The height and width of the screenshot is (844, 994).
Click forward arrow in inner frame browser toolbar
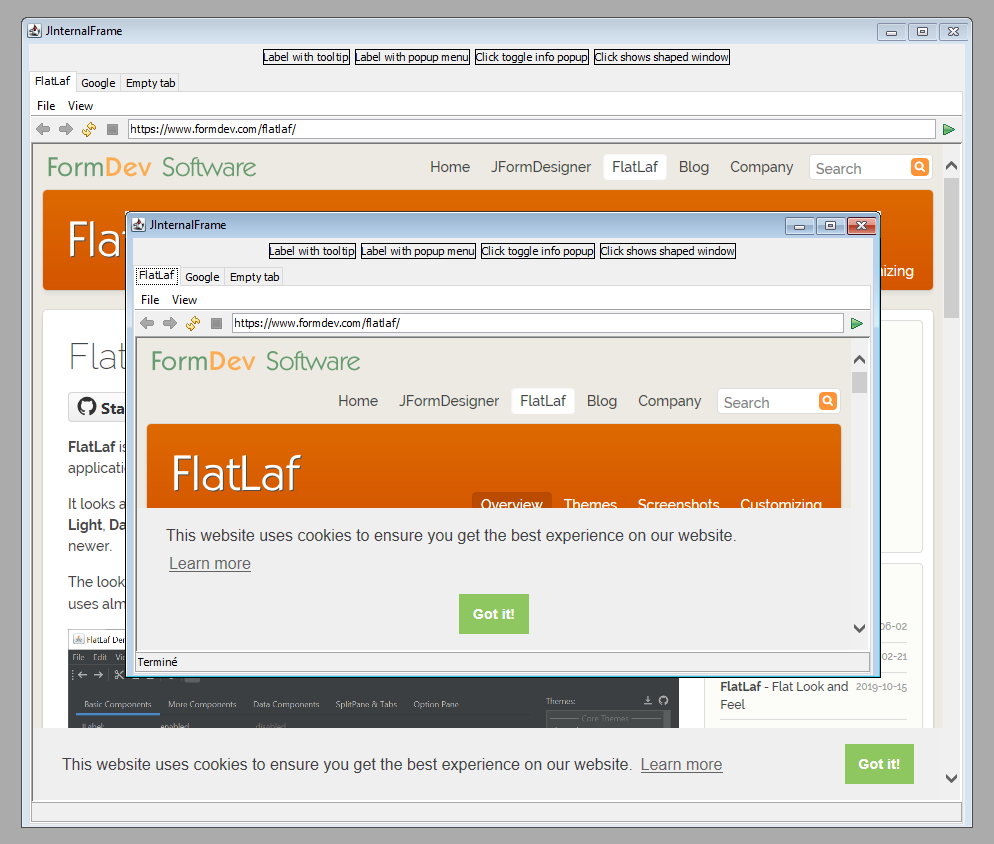(x=170, y=323)
